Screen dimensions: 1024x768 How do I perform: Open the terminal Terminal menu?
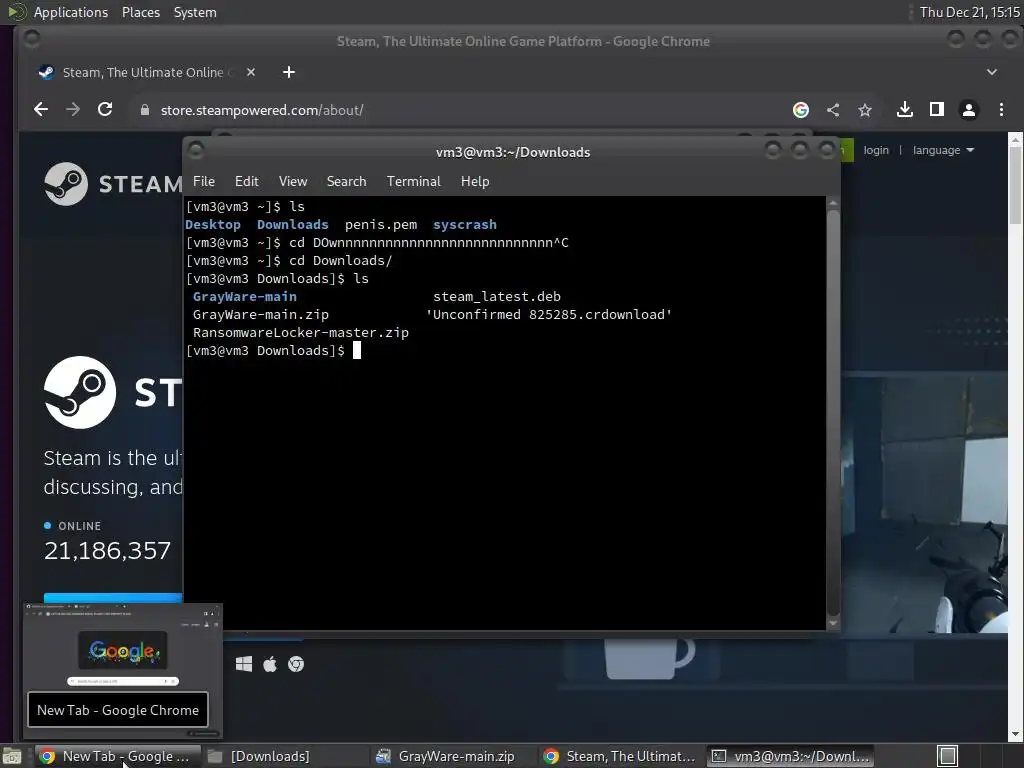click(x=413, y=182)
